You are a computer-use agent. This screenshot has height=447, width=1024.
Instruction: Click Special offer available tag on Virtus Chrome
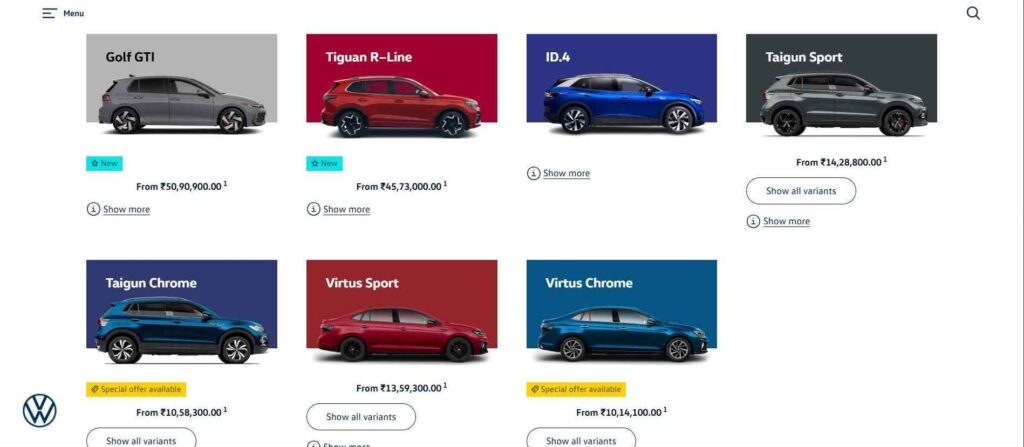point(577,389)
